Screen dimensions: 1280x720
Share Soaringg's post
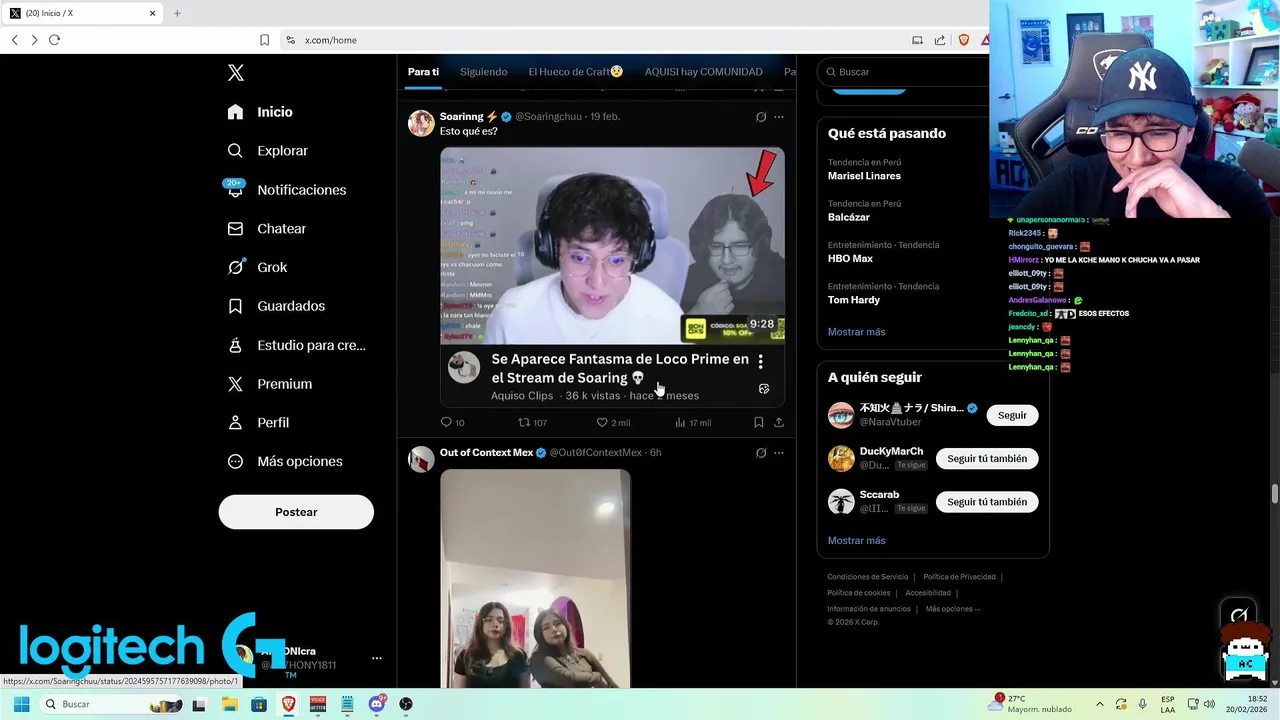[779, 423]
